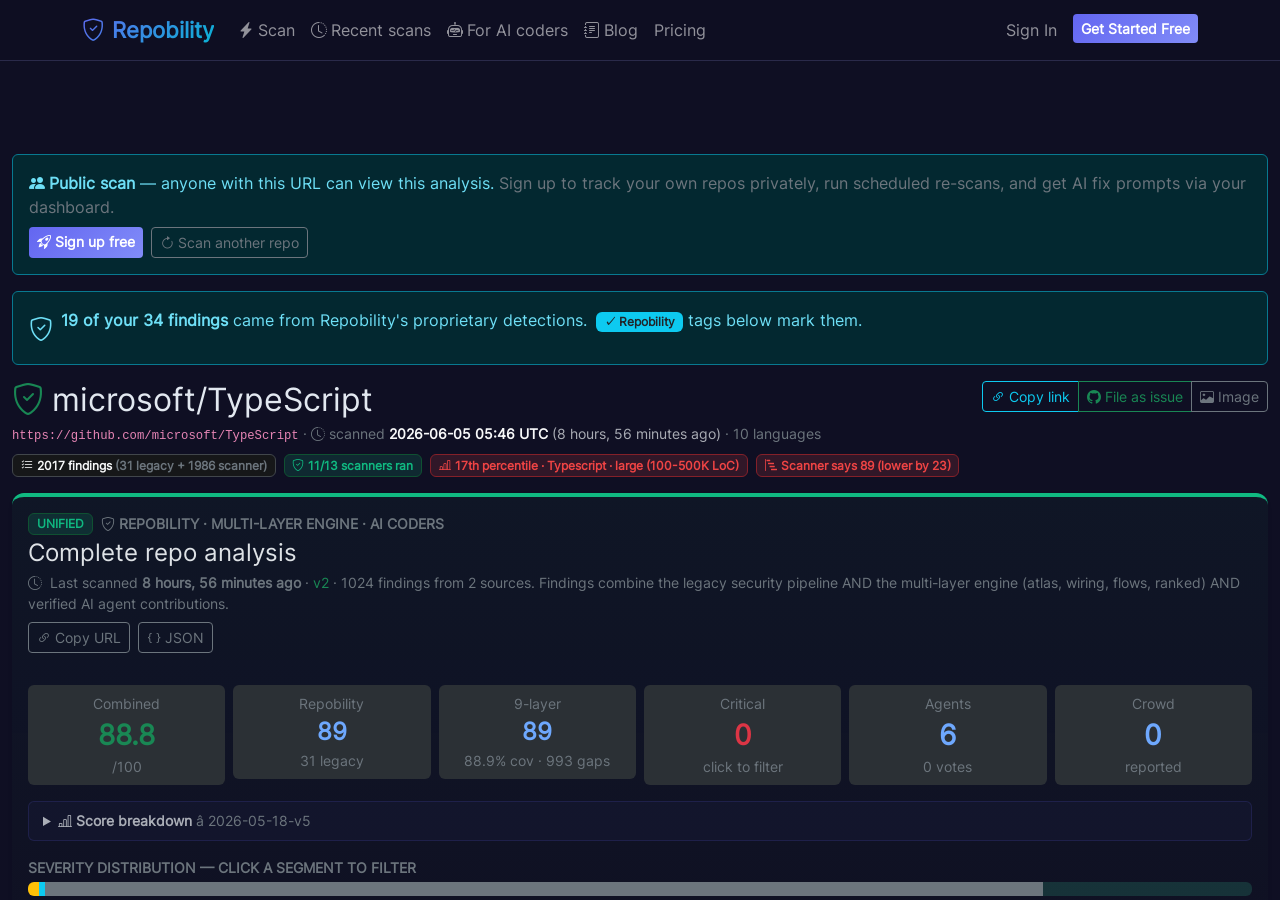Click the shield icon in findings banner
This screenshot has height=900, width=1280.
pos(41,328)
